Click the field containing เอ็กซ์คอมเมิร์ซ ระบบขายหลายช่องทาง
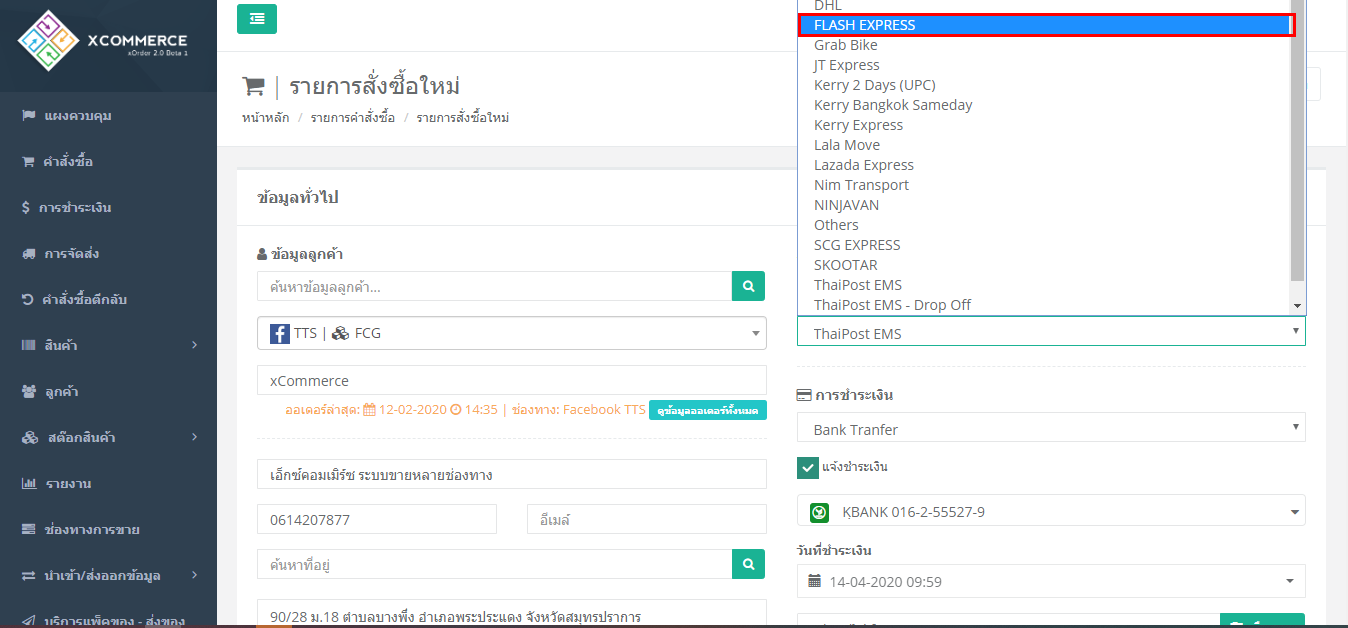Viewport: 1348px width, 628px height. pyautogui.click(x=512, y=475)
